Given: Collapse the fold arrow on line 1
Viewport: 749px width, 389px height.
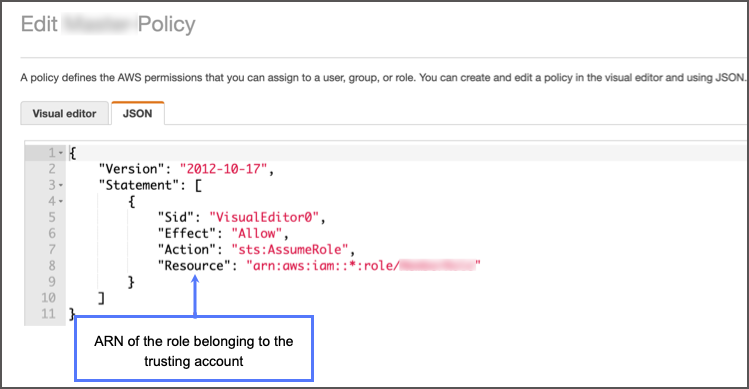Looking at the screenshot, I should [x=61, y=153].
